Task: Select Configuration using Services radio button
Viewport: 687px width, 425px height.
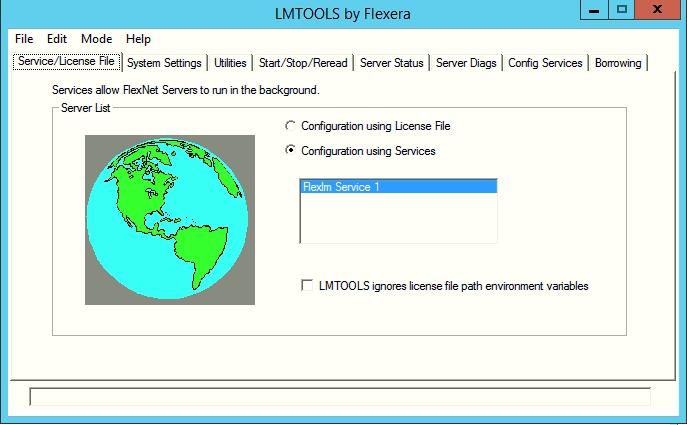Action: pos(291,151)
